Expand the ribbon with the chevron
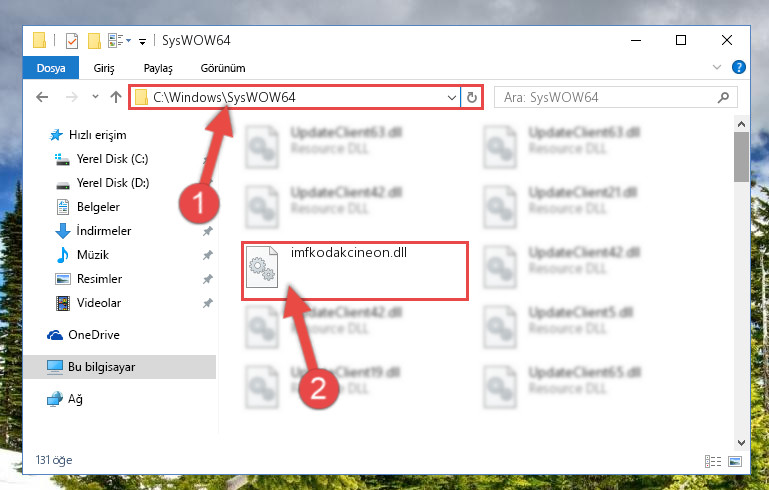Screen dimensions: 769x490 (x=717, y=67)
